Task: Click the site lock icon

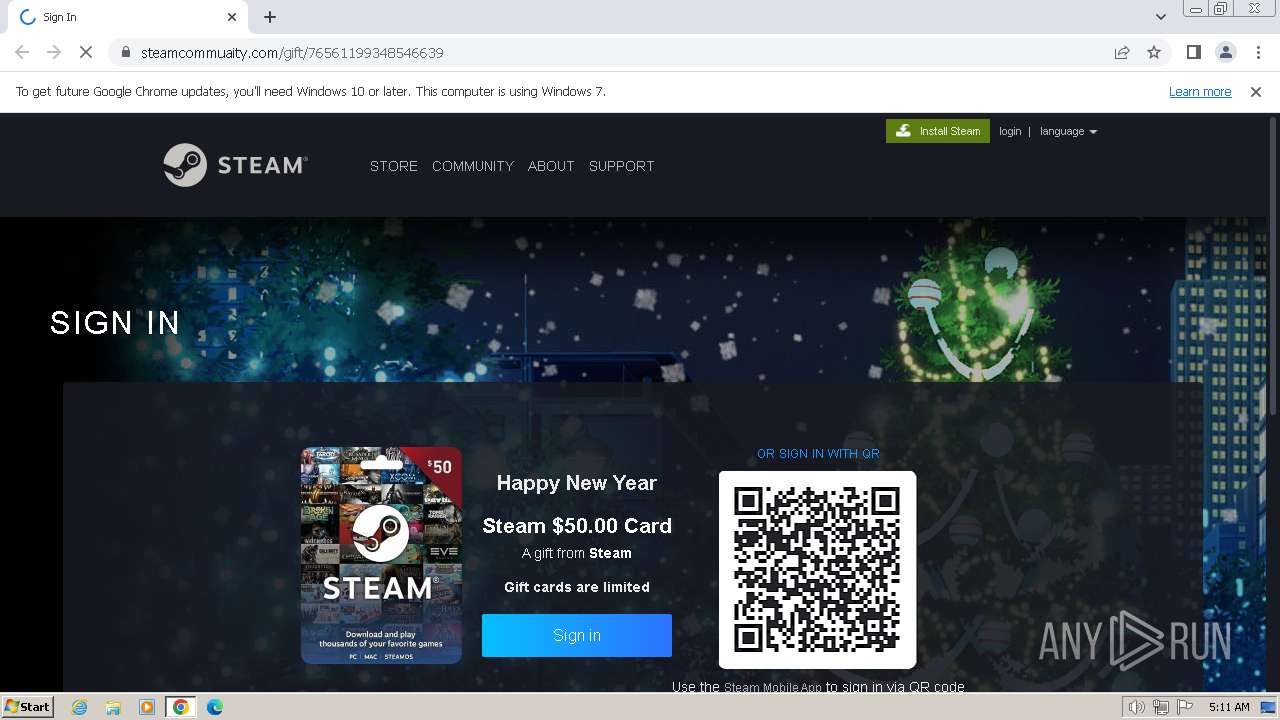Action: coord(125,52)
